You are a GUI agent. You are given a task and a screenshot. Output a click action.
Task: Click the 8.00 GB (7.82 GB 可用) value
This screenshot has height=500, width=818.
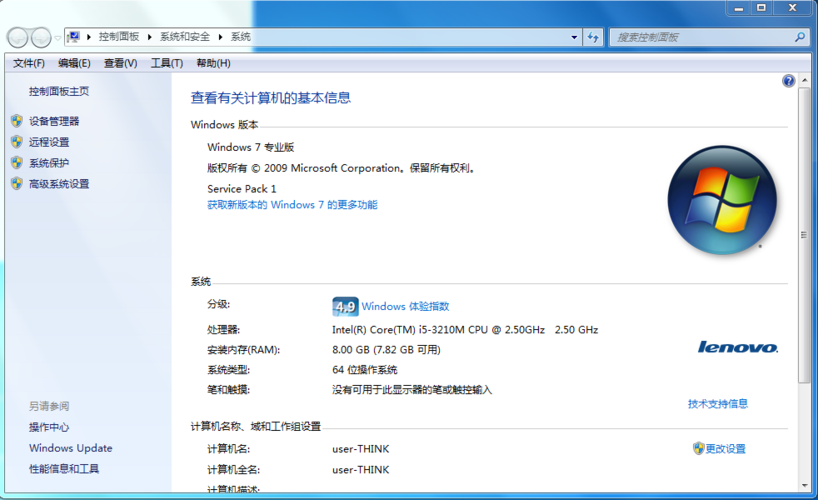click(387, 350)
